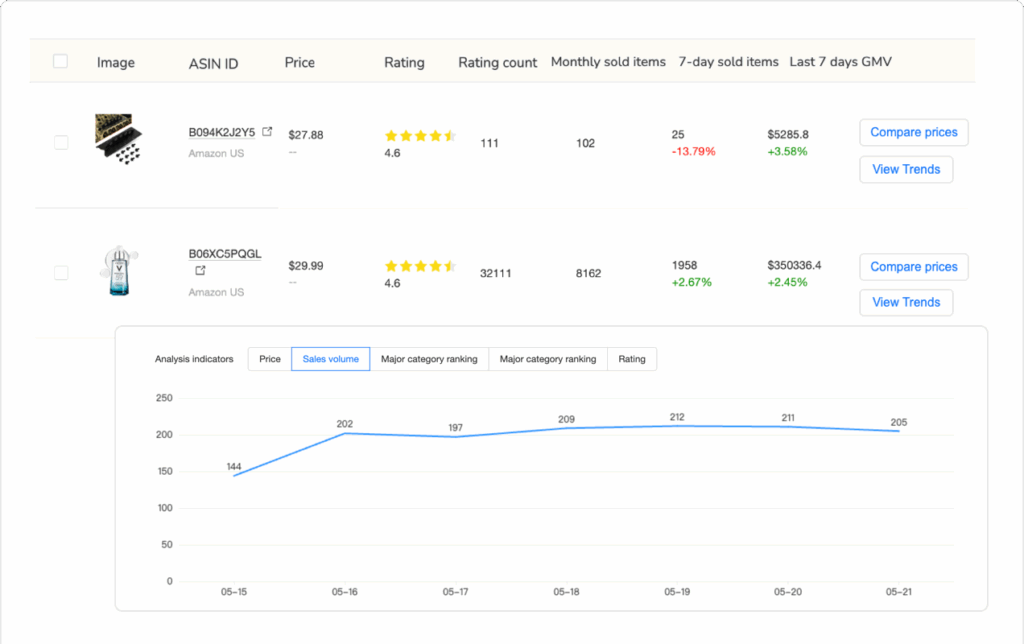
Task: Click Compare prices for the $27.88 product
Action: click(x=913, y=132)
